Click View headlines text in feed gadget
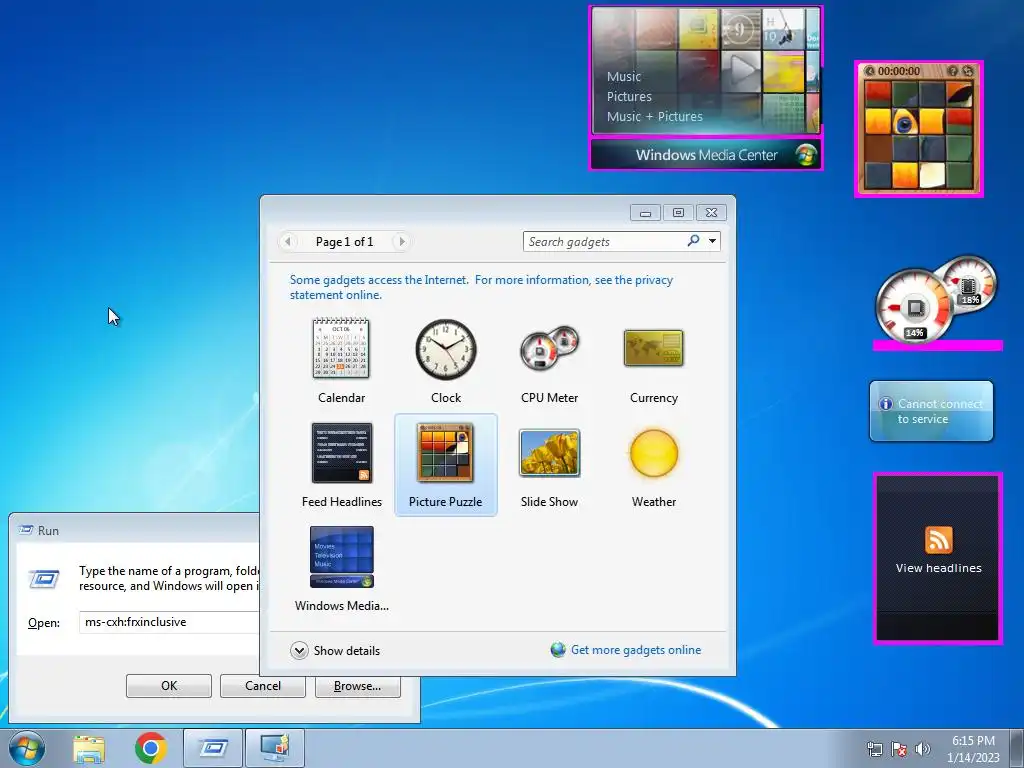Screen dimensions: 1024x768 click(938, 568)
